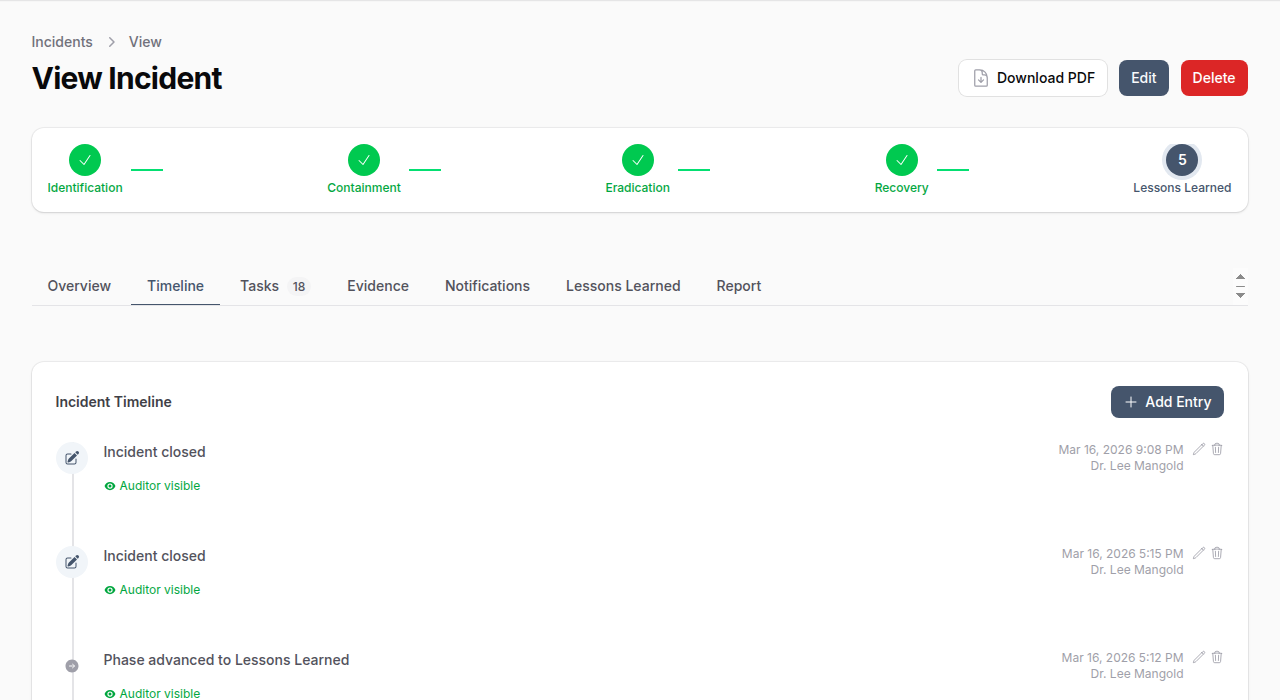The height and width of the screenshot is (700, 1280).
Task: Go to Incidents breadcrumb link
Action: click(62, 42)
